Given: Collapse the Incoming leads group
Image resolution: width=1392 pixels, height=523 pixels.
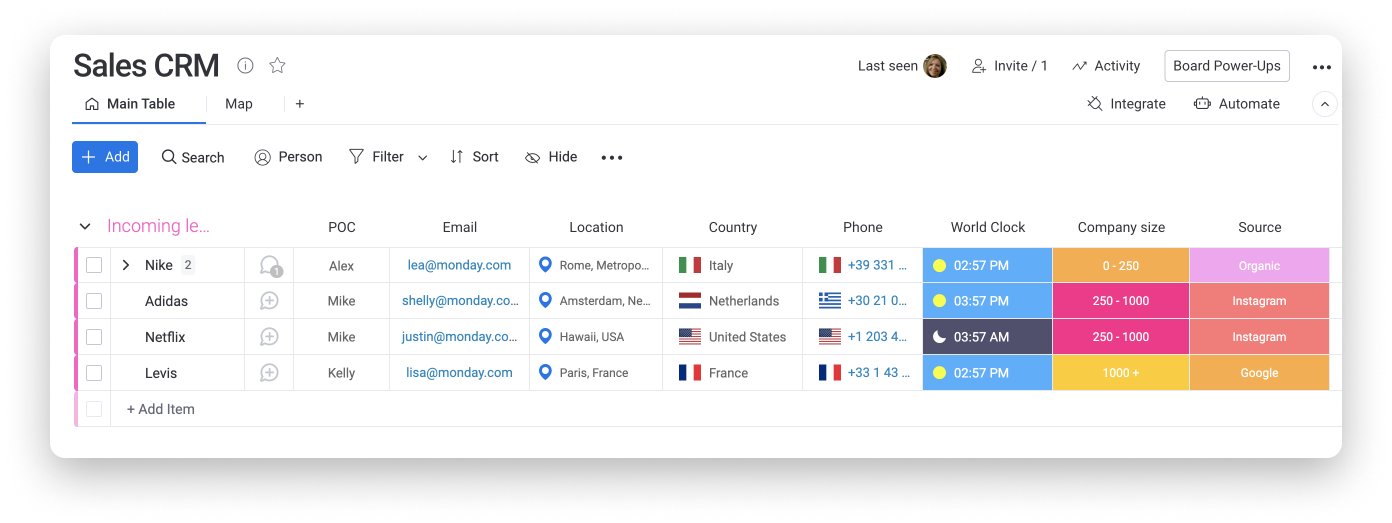Looking at the screenshot, I should pos(85,227).
